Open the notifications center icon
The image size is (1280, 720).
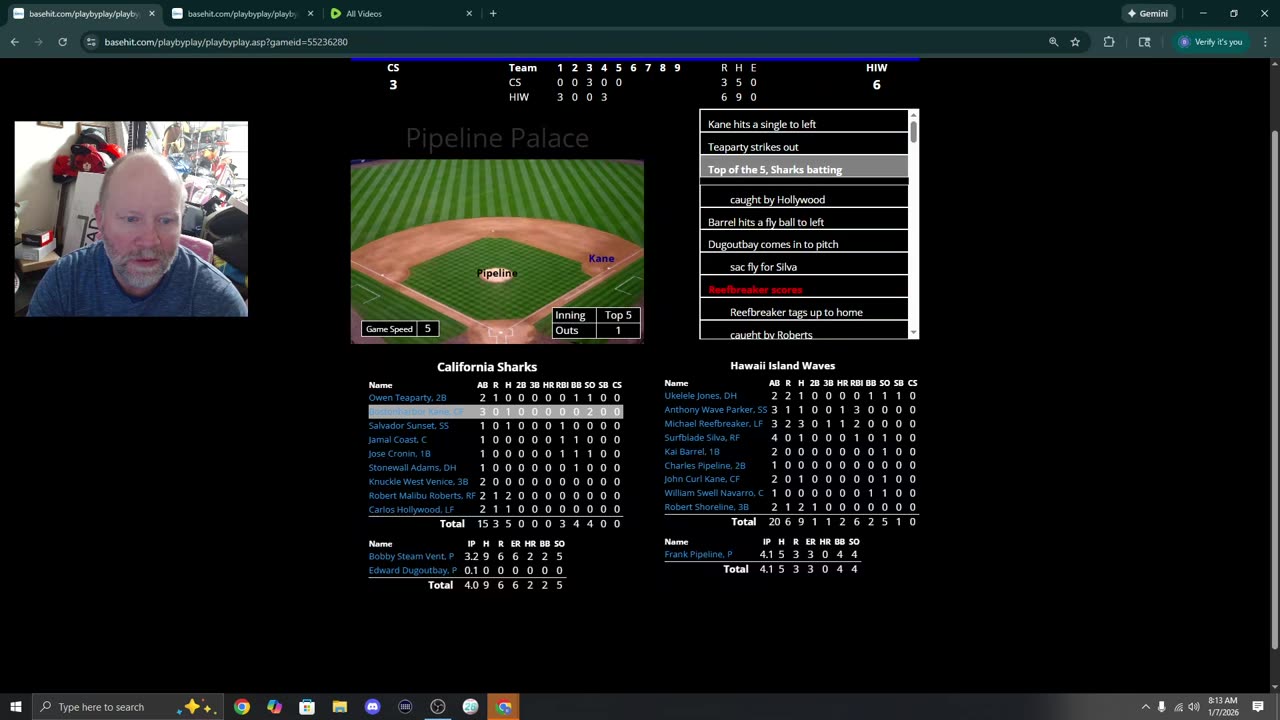(1258, 707)
